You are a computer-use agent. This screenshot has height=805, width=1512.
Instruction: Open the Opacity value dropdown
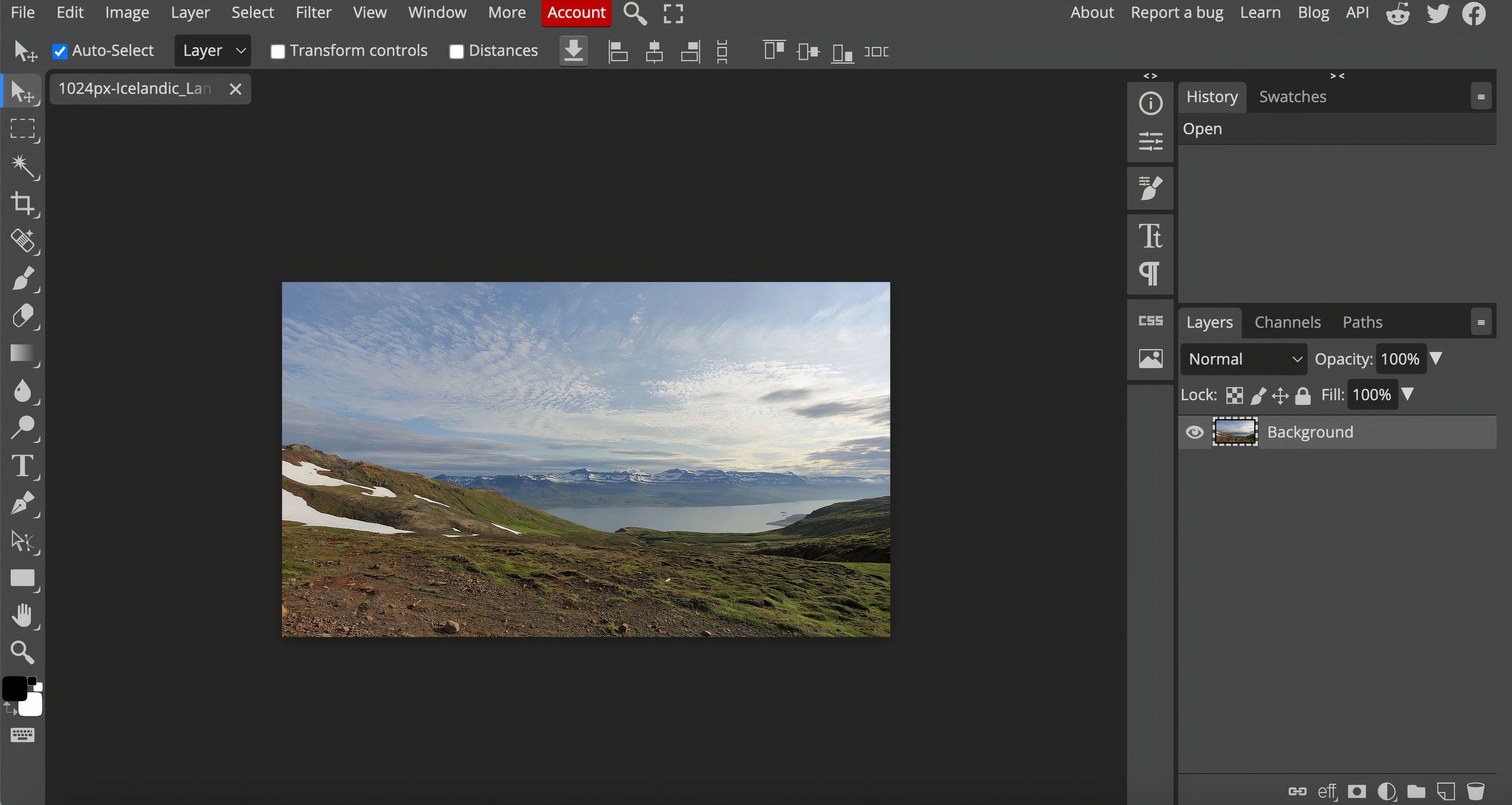click(x=1438, y=359)
